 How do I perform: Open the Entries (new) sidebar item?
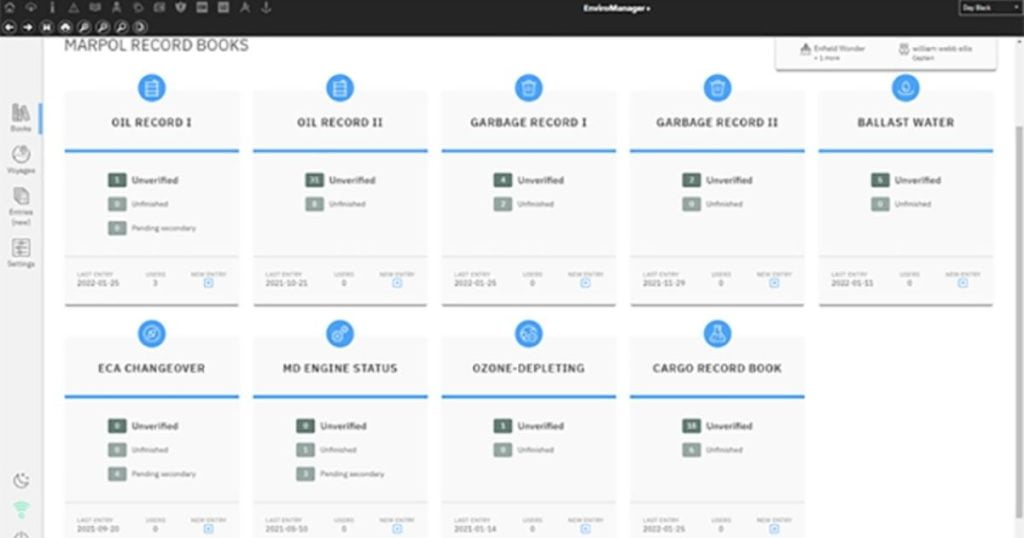coord(21,206)
